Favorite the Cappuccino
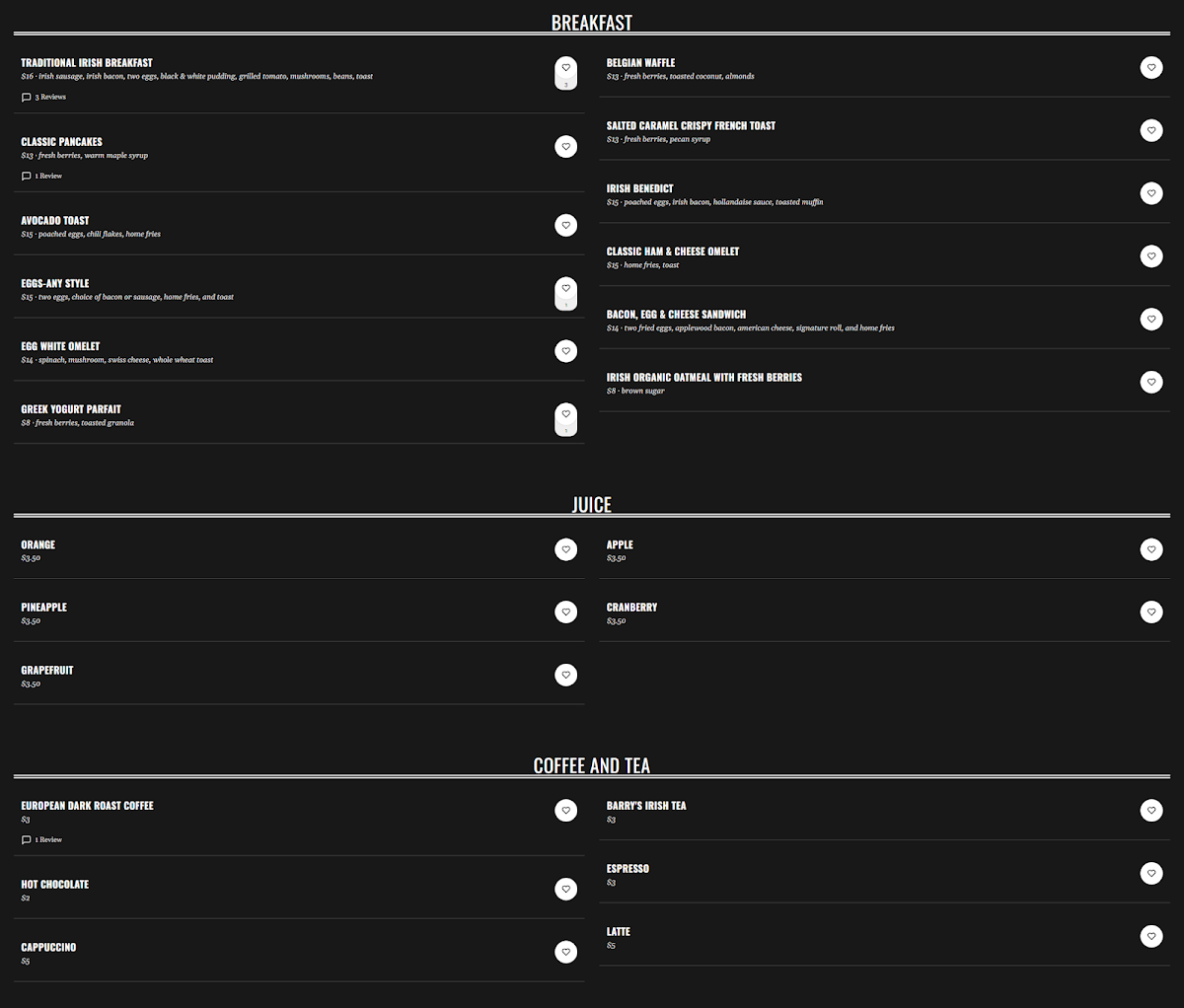 565,952
